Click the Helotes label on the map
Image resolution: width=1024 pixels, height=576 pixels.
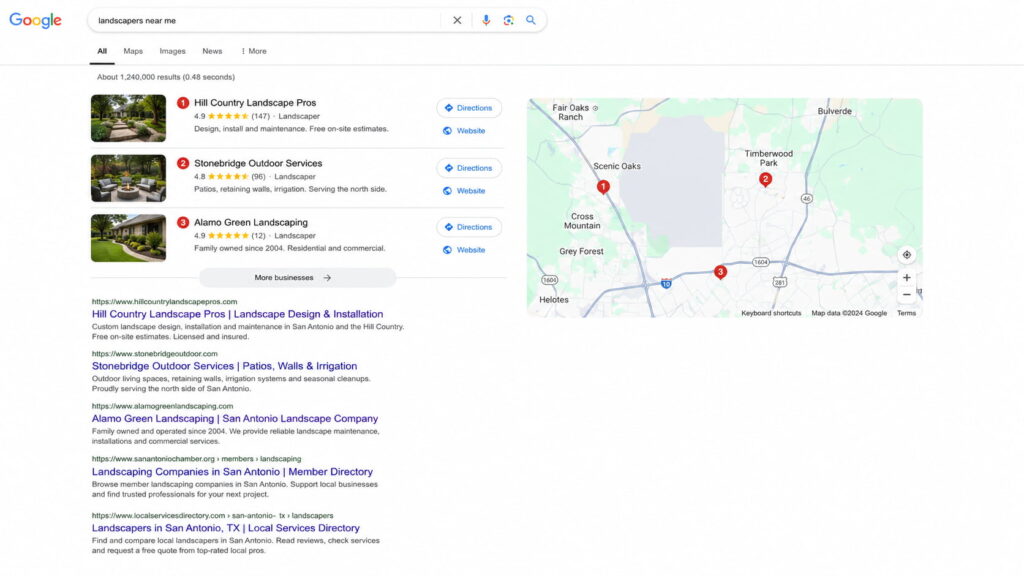pos(554,300)
